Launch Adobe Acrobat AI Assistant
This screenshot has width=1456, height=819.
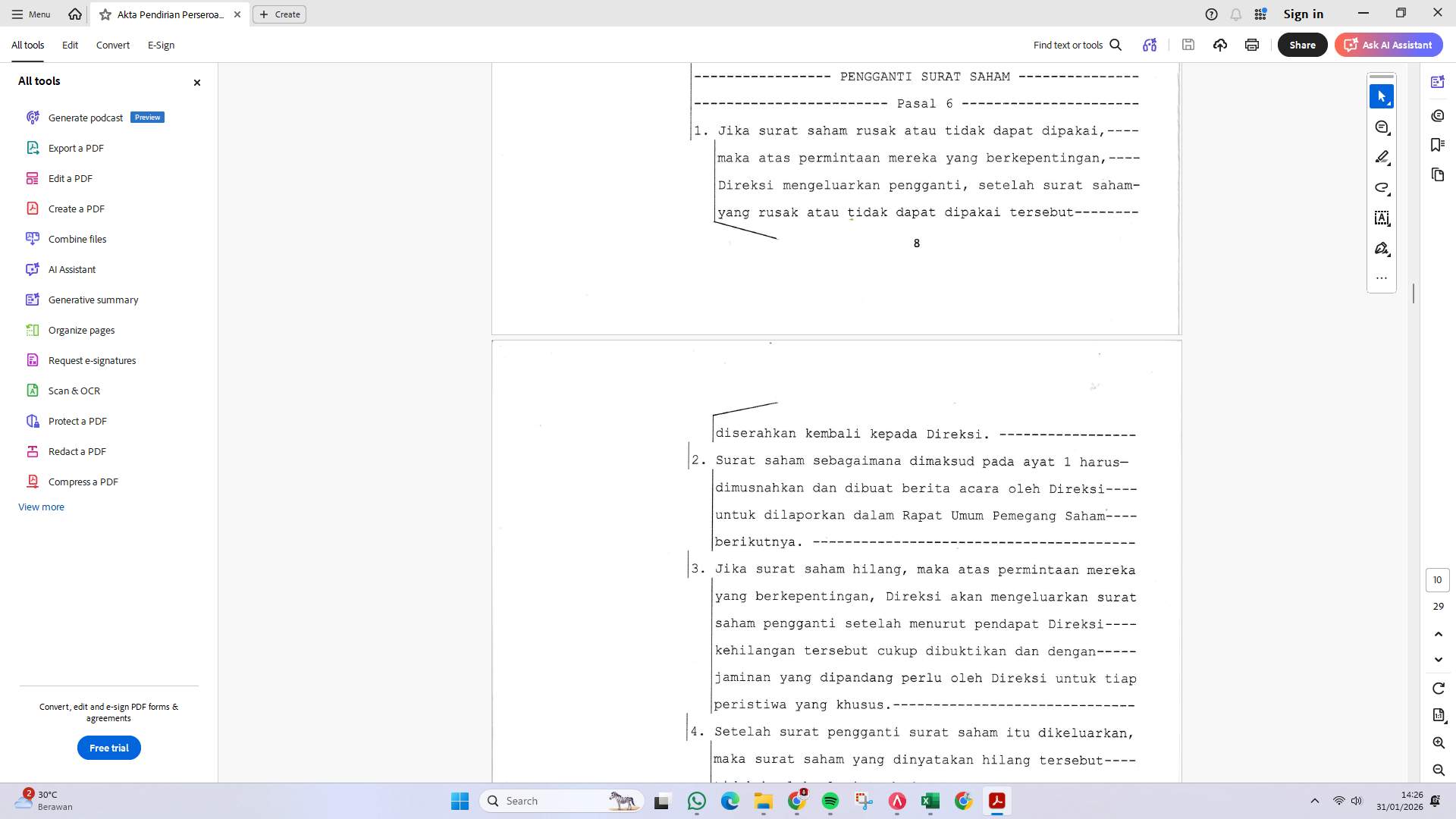tap(1388, 45)
